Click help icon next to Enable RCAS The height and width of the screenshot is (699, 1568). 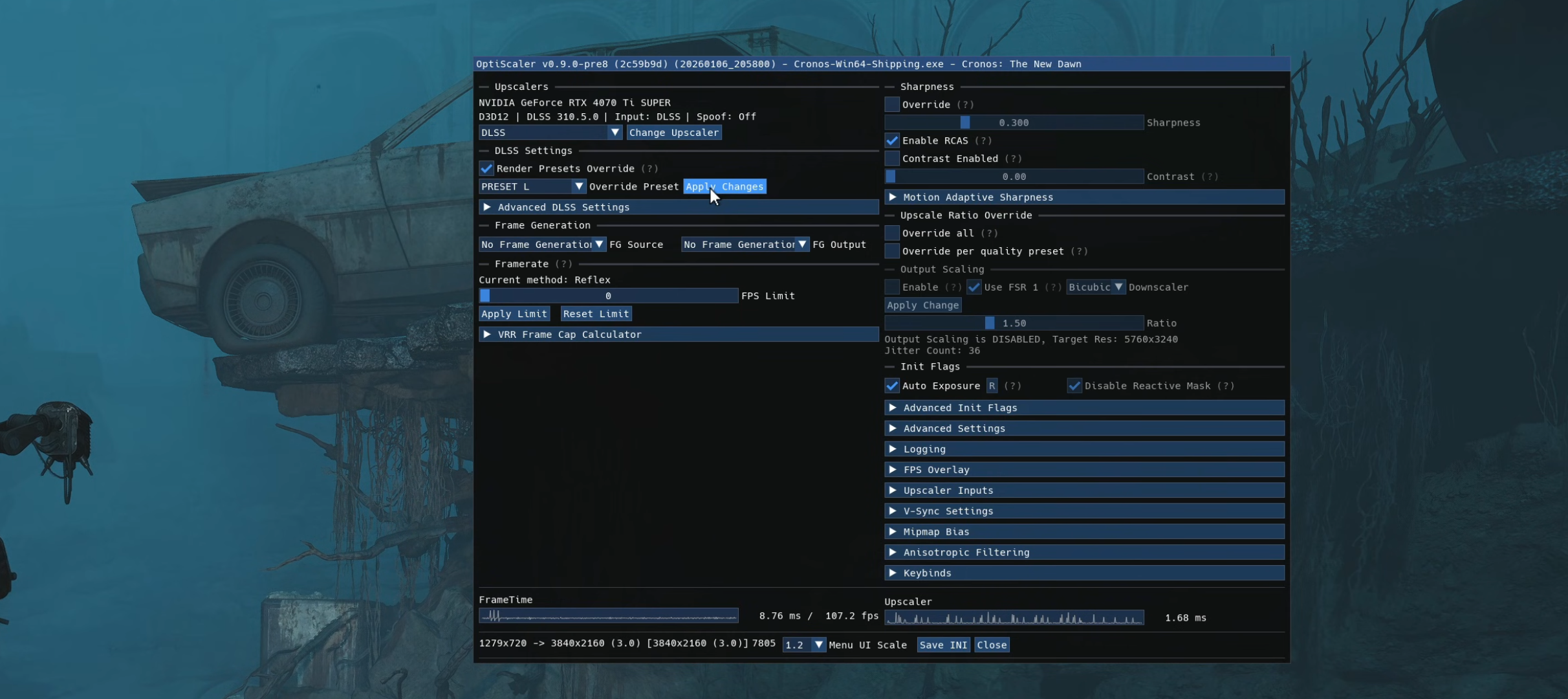(x=983, y=140)
